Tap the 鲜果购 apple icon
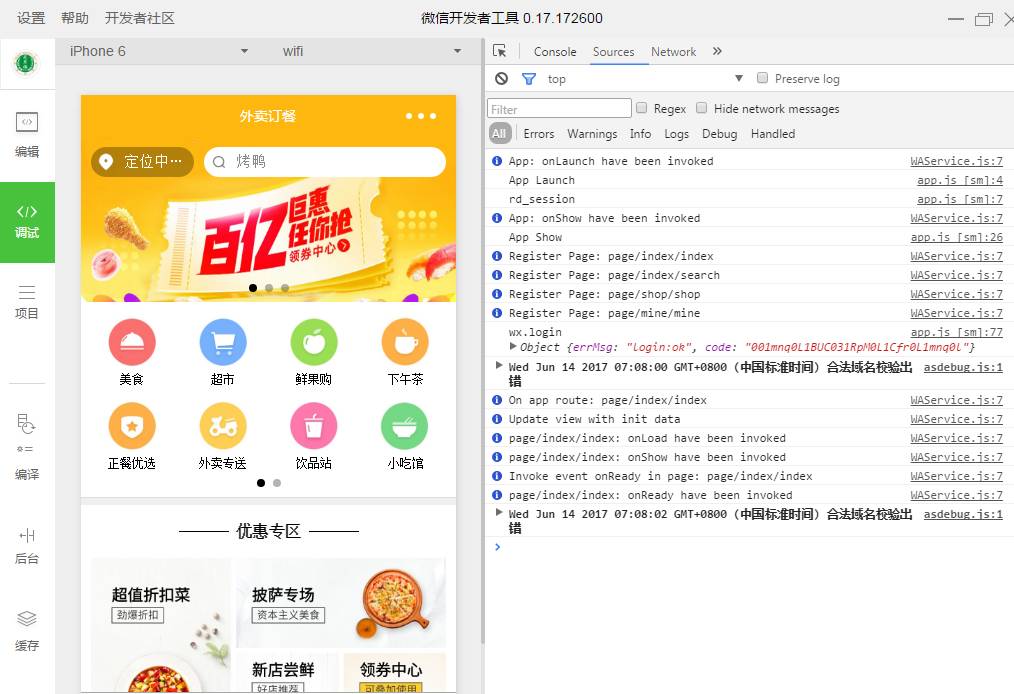 point(314,342)
